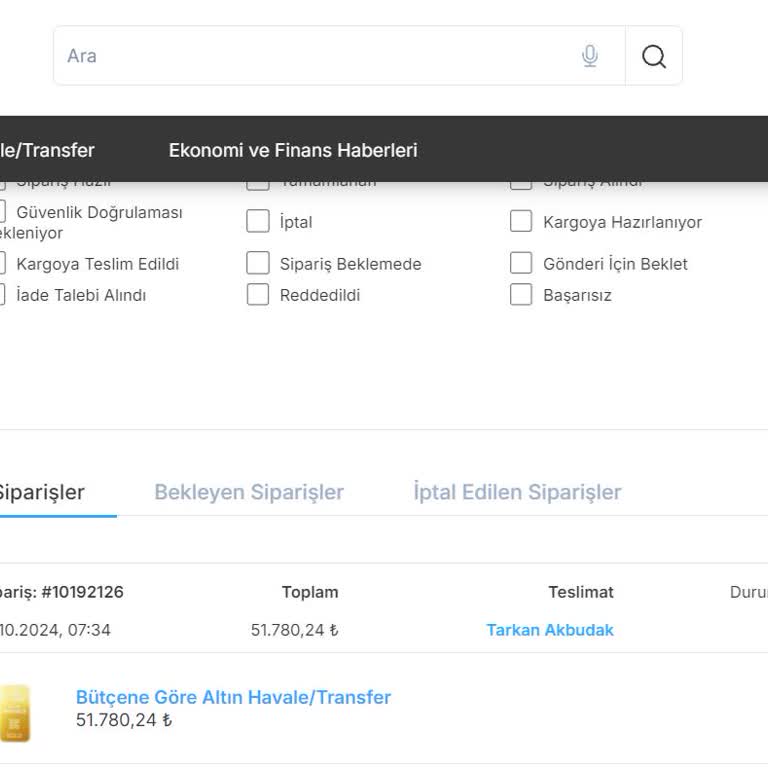Select the Gönderi İçin Beklet checkbox

[x=521, y=263]
